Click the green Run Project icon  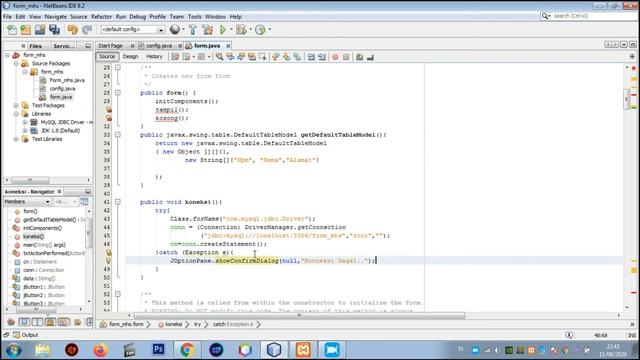pos(223,30)
